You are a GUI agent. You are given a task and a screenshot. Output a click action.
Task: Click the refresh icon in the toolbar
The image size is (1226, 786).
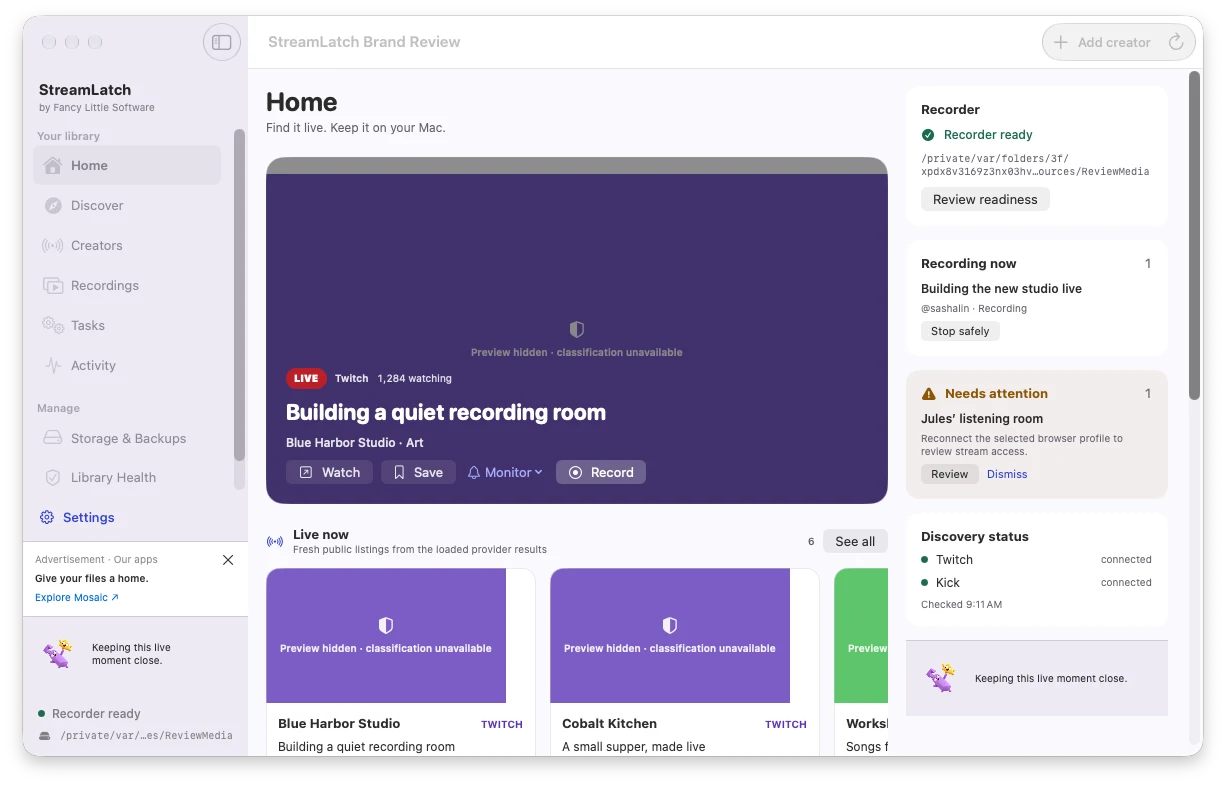coord(1176,42)
